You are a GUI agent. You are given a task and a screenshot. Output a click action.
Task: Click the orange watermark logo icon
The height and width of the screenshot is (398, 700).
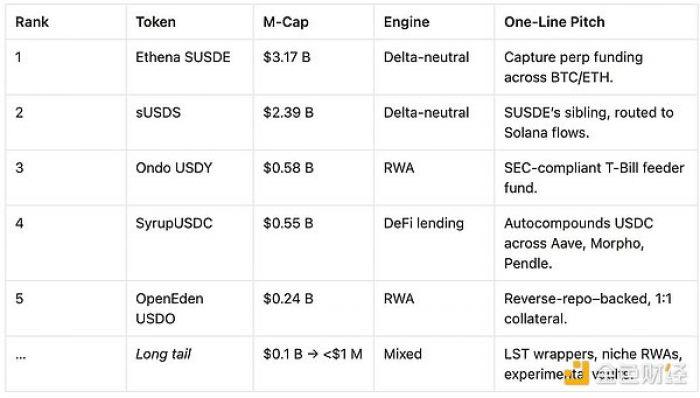(577, 373)
